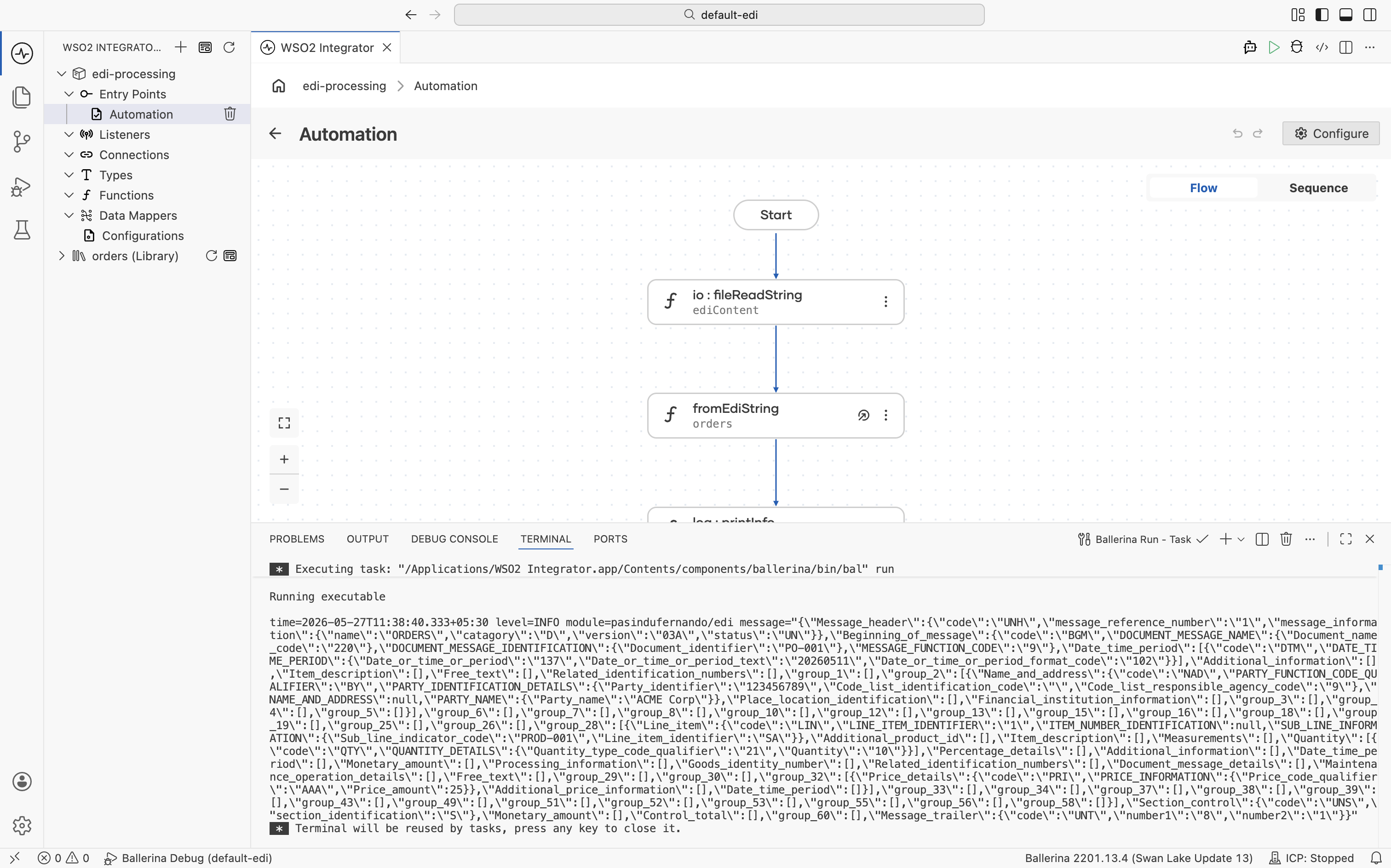Run the integration with play icon
This screenshot has width=1391, height=868.
(x=1273, y=47)
